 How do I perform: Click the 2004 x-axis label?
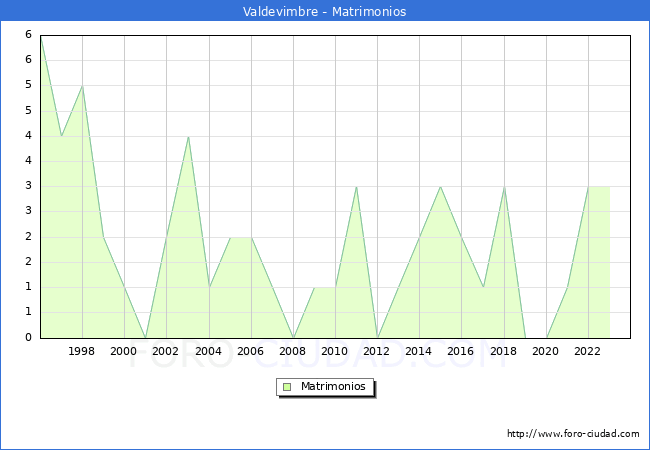209,351
